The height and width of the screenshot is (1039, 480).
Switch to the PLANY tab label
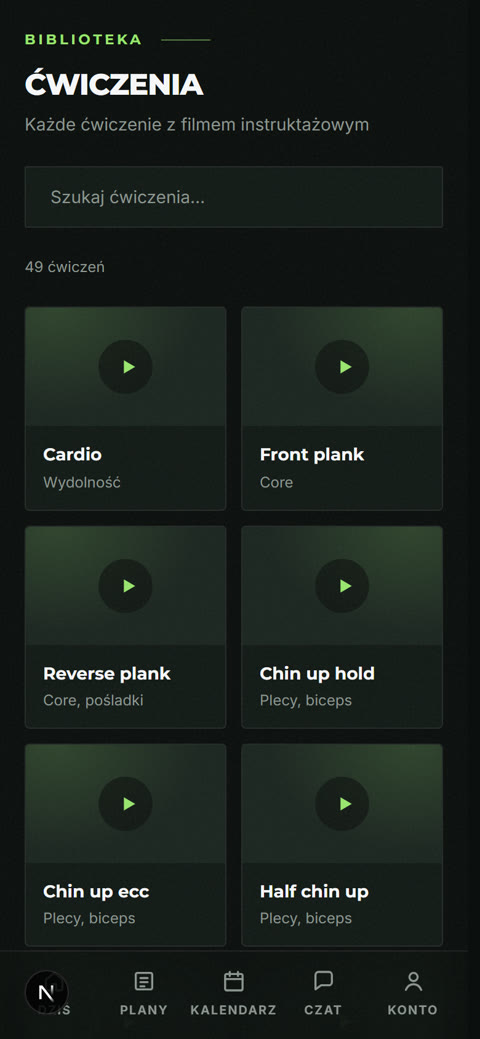[144, 1011]
